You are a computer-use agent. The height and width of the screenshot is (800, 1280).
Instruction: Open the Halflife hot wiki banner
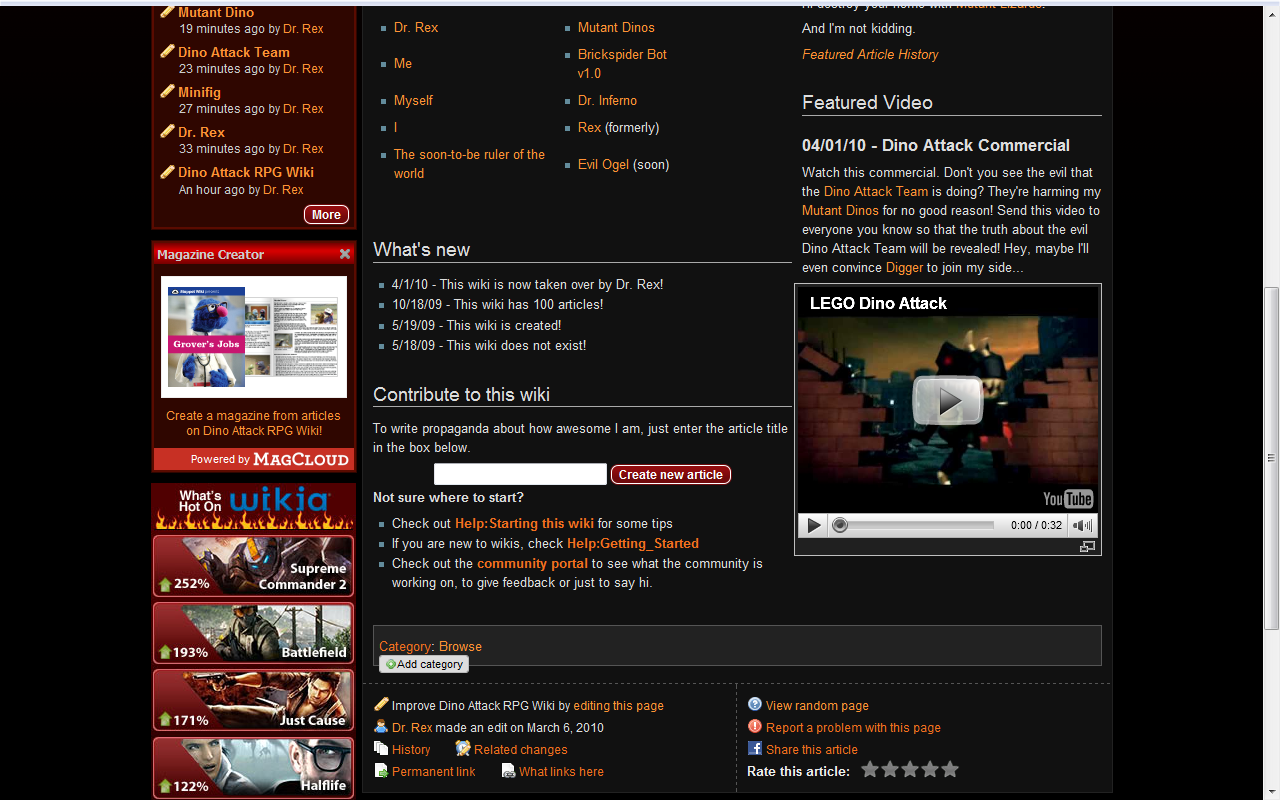[x=253, y=767]
